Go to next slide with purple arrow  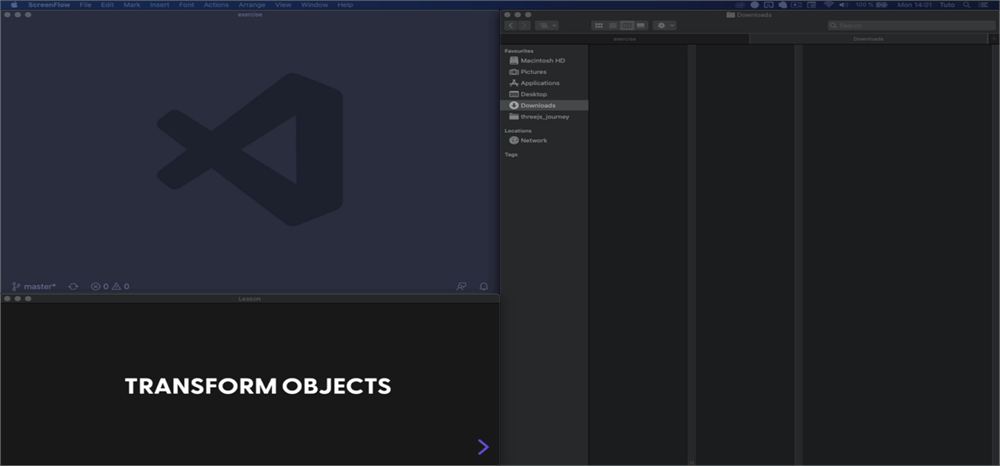click(x=483, y=447)
